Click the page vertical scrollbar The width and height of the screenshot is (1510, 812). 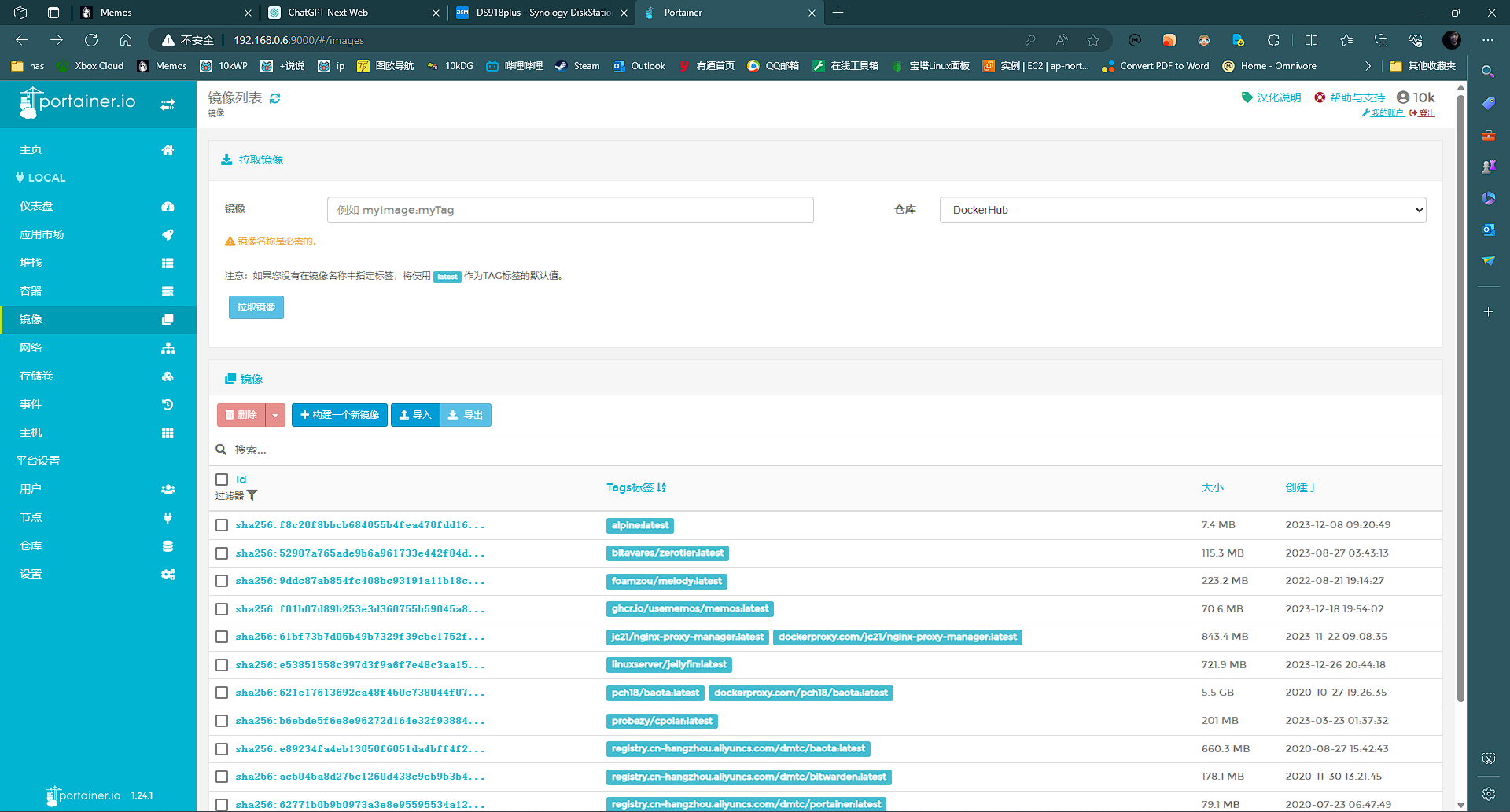coord(1460,397)
